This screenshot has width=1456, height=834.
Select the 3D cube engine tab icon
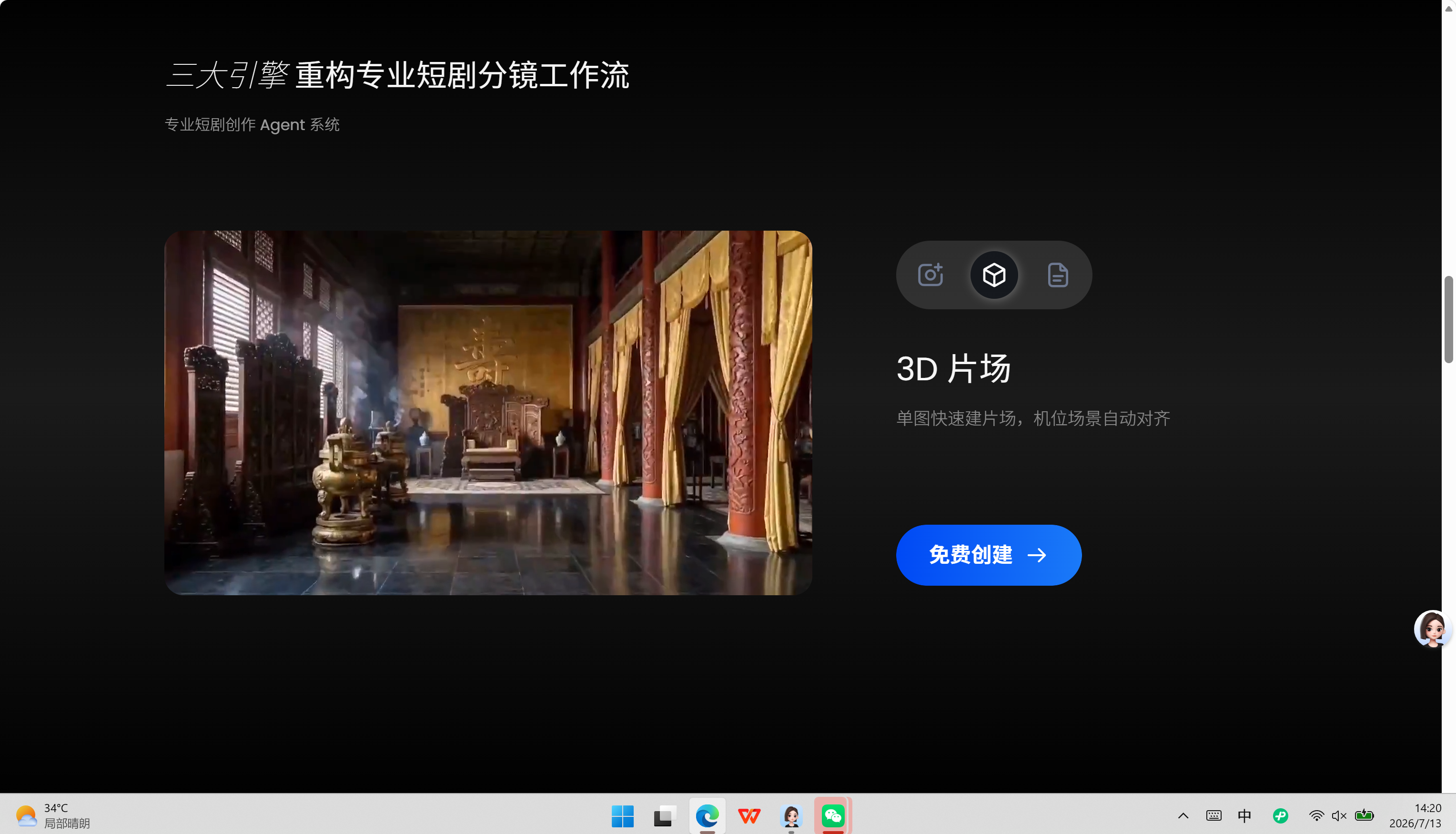[994, 275]
